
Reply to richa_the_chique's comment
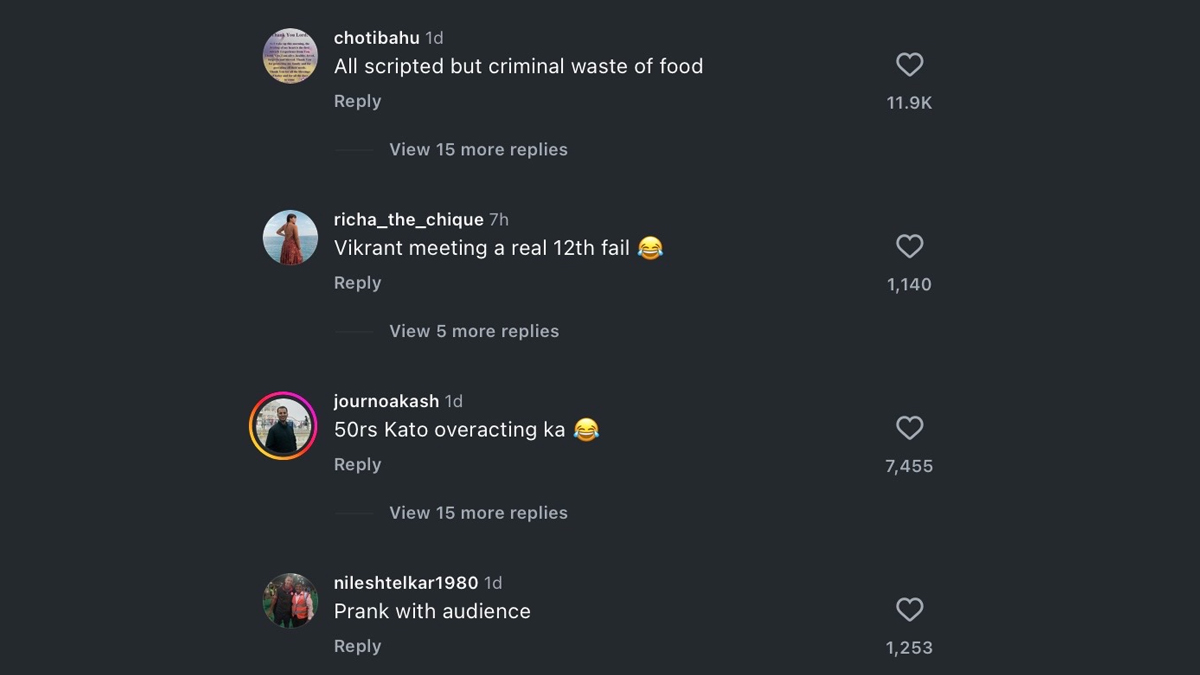coord(357,284)
